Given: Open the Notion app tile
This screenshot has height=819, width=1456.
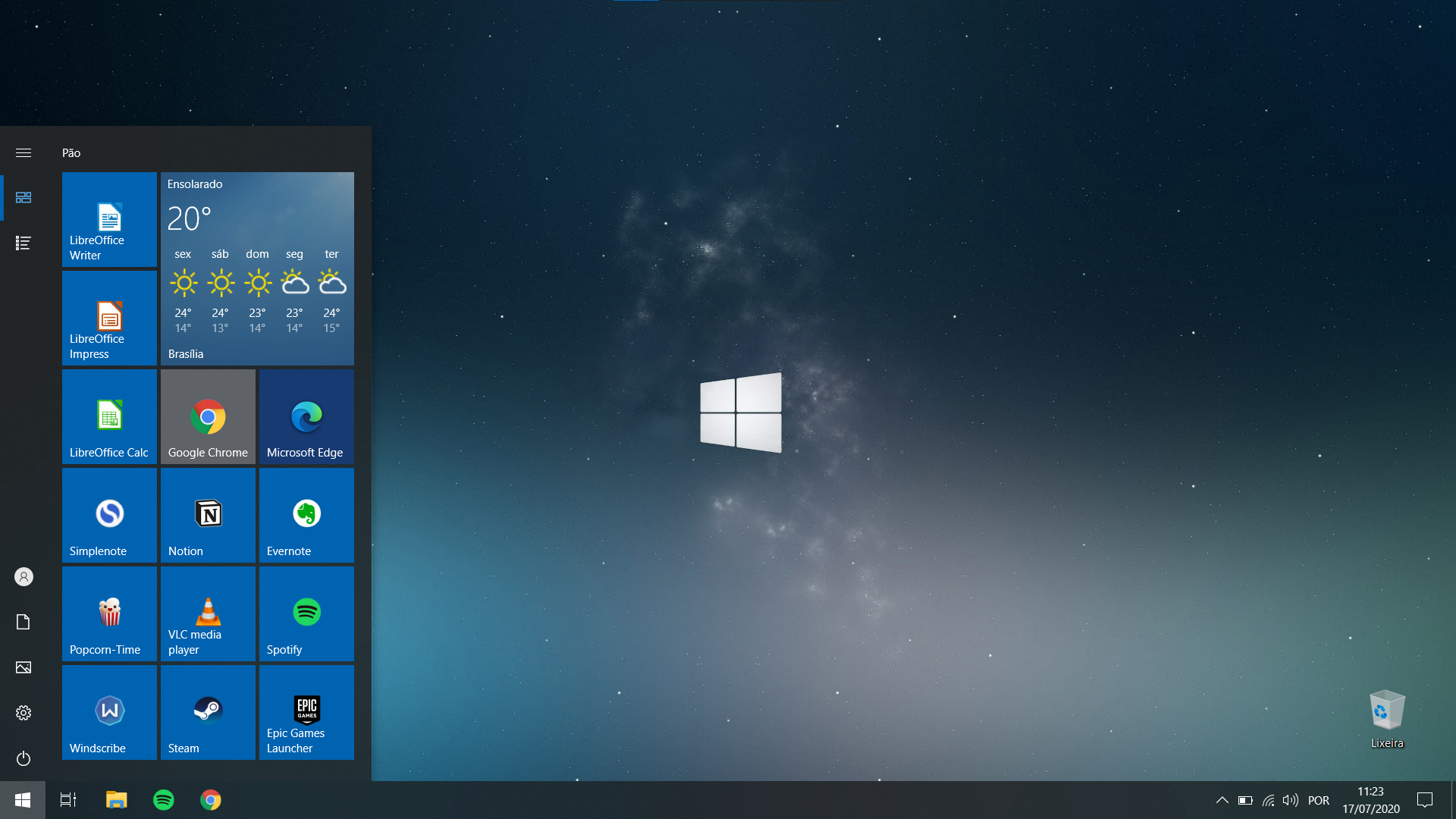Looking at the screenshot, I should [x=208, y=515].
